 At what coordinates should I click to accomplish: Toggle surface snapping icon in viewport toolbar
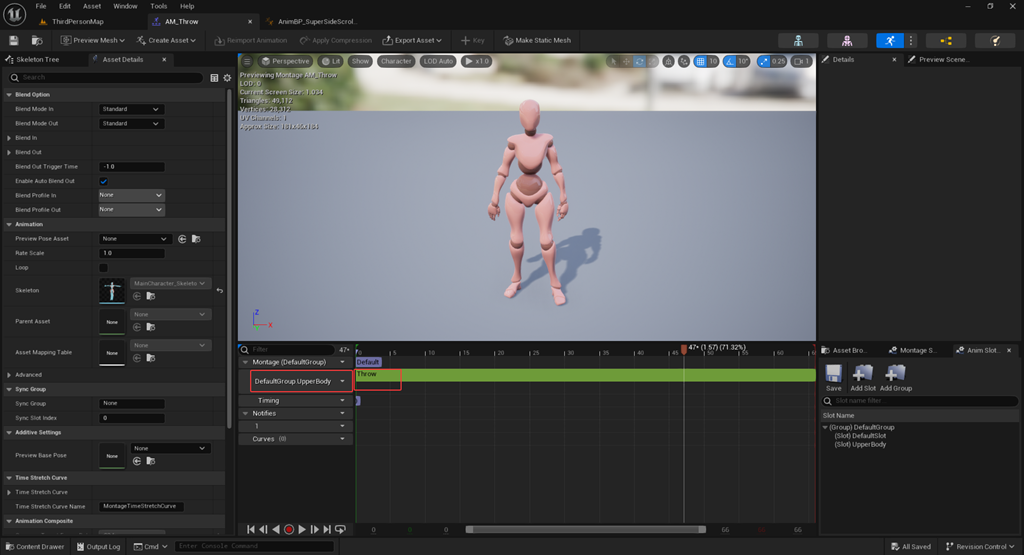pyautogui.click(x=684, y=61)
